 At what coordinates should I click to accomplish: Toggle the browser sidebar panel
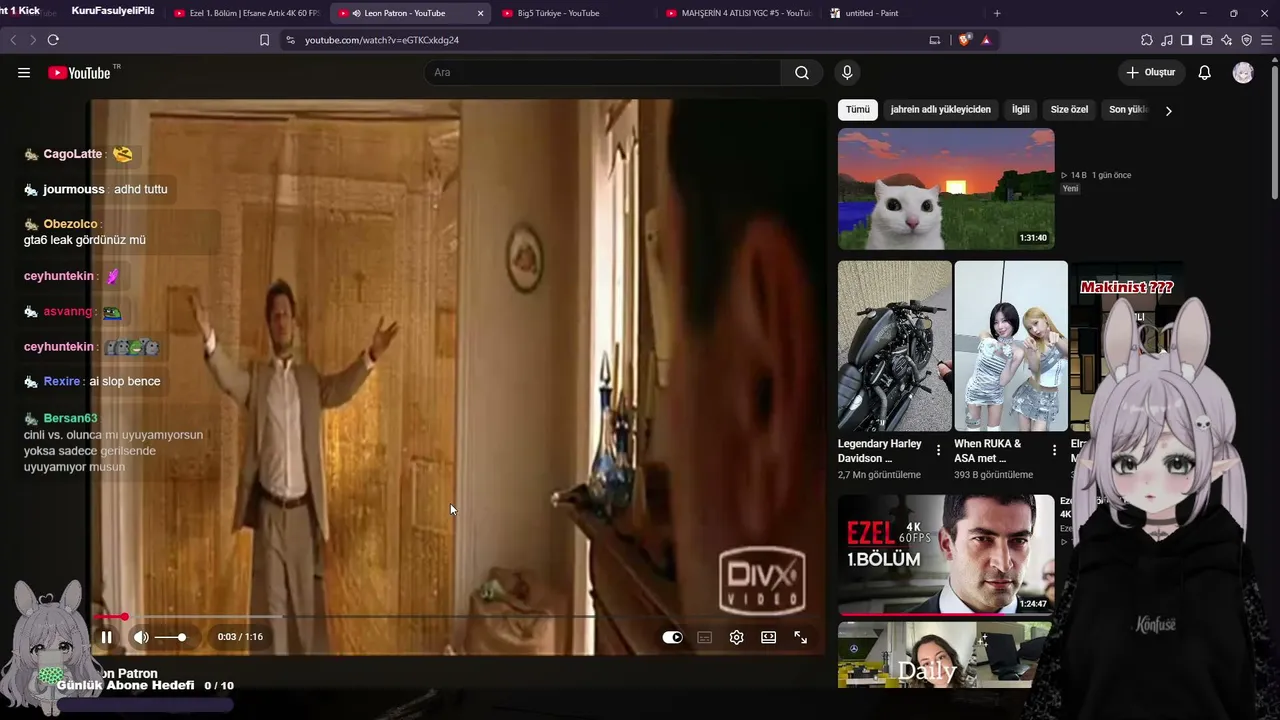click(x=1186, y=40)
